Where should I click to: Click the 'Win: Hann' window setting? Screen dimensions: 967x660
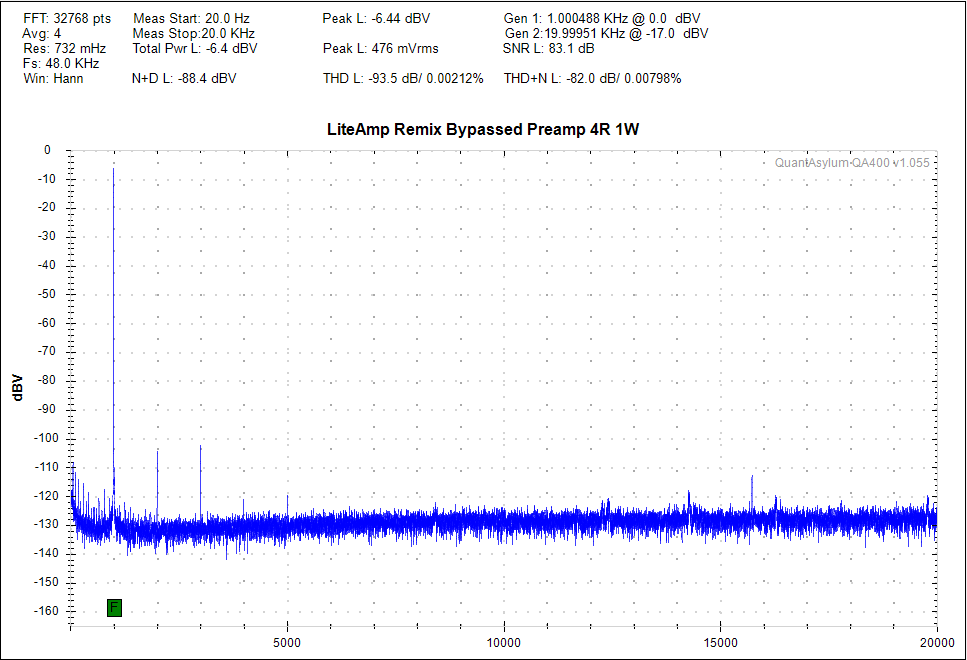pyautogui.click(x=53, y=78)
